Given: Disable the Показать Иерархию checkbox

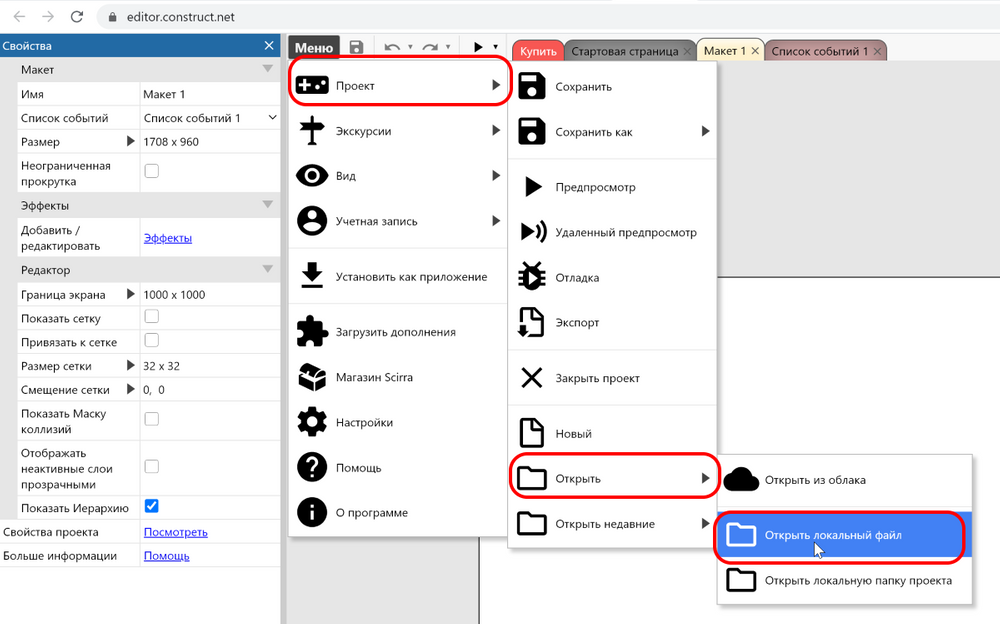Looking at the screenshot, I should pyautogui.click(x=151, y=507).
